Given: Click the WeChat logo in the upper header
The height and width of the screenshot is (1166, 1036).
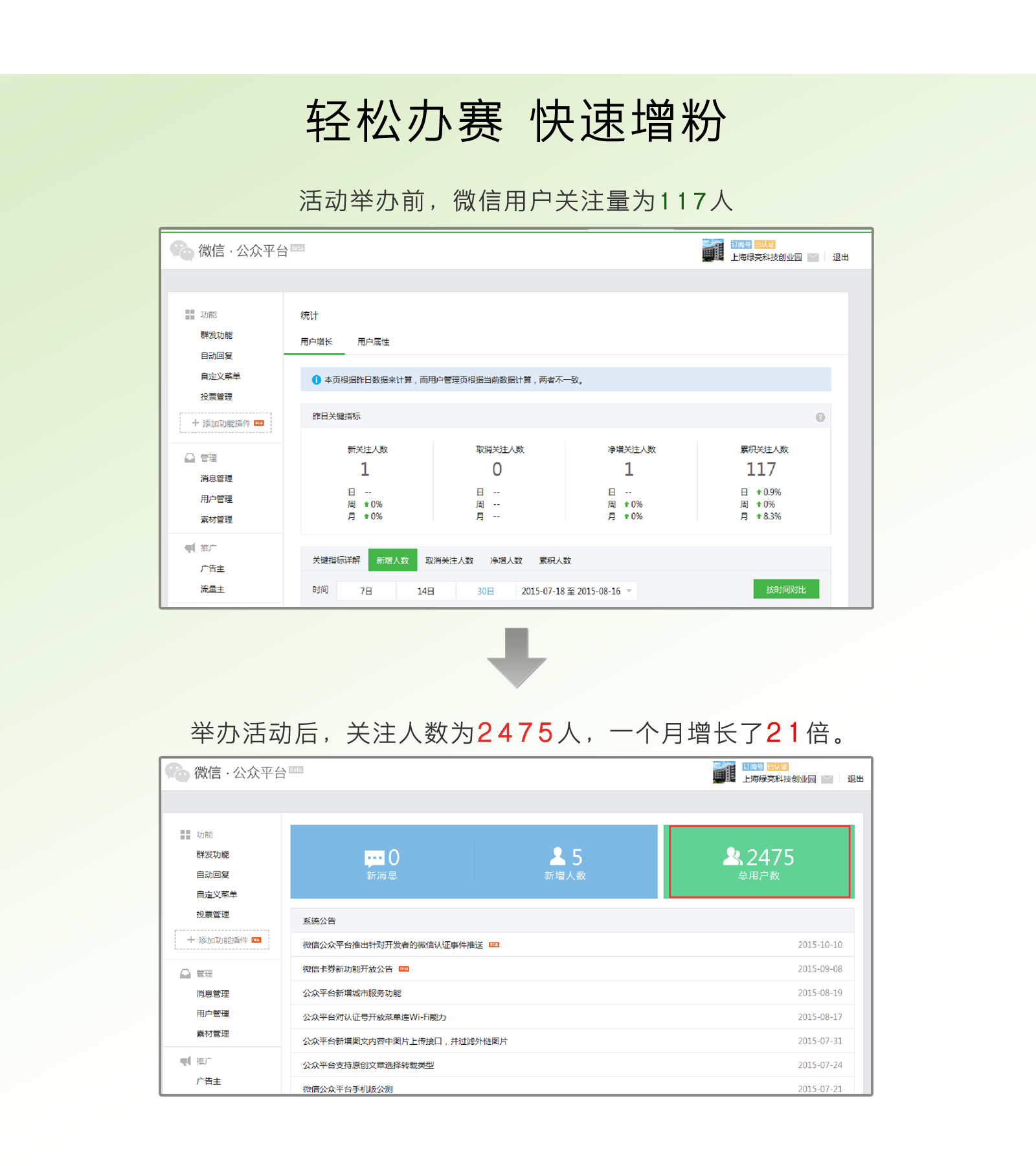Looking at the screenshot, I should click(182, 250).
